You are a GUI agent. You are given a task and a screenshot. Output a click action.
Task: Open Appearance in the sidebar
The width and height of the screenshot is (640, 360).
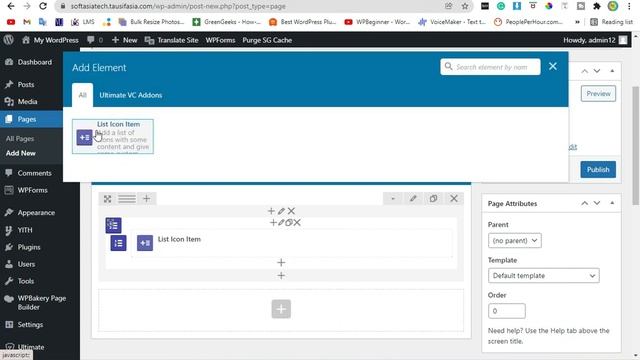tap(36, 213)
